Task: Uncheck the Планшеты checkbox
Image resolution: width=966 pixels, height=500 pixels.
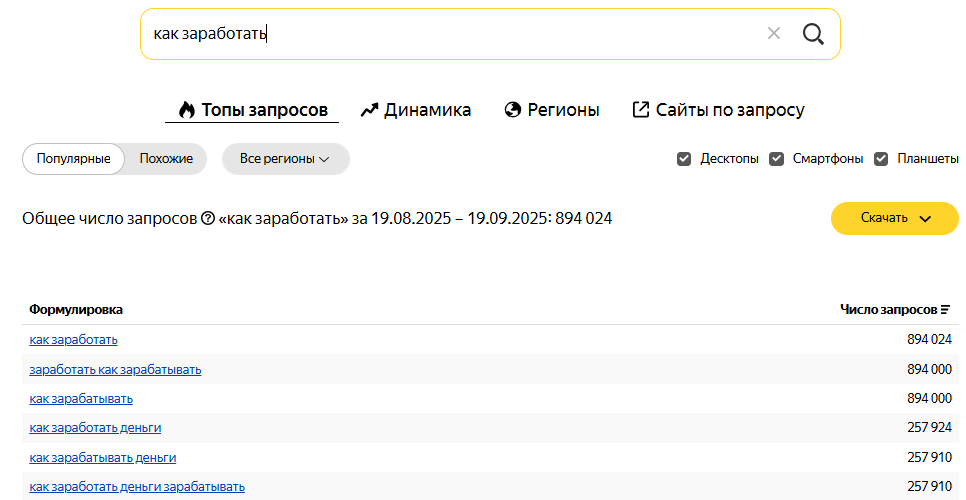Action: (x=882, y=159)
